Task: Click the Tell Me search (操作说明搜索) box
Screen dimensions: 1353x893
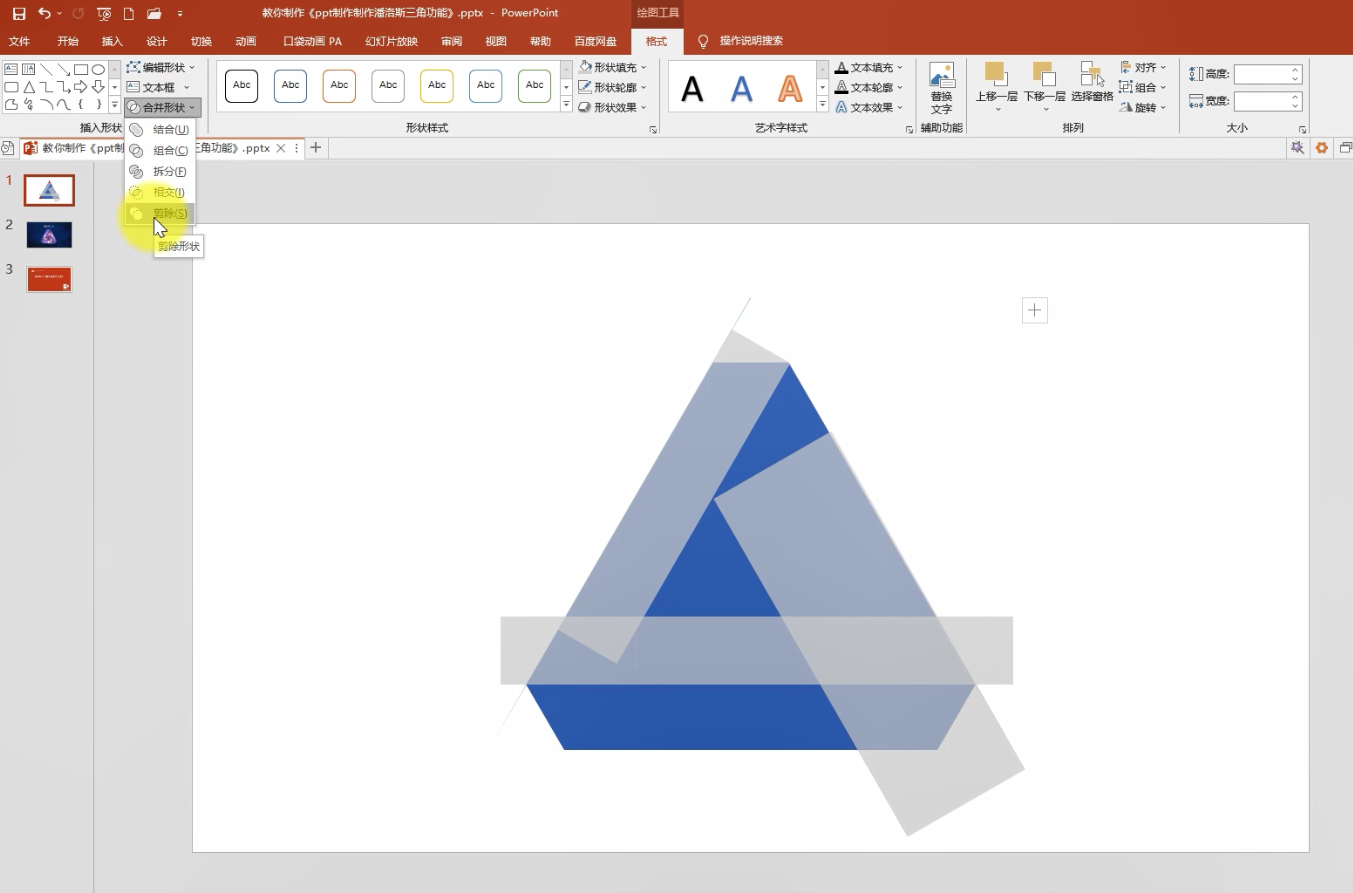Action: [751, 41]
